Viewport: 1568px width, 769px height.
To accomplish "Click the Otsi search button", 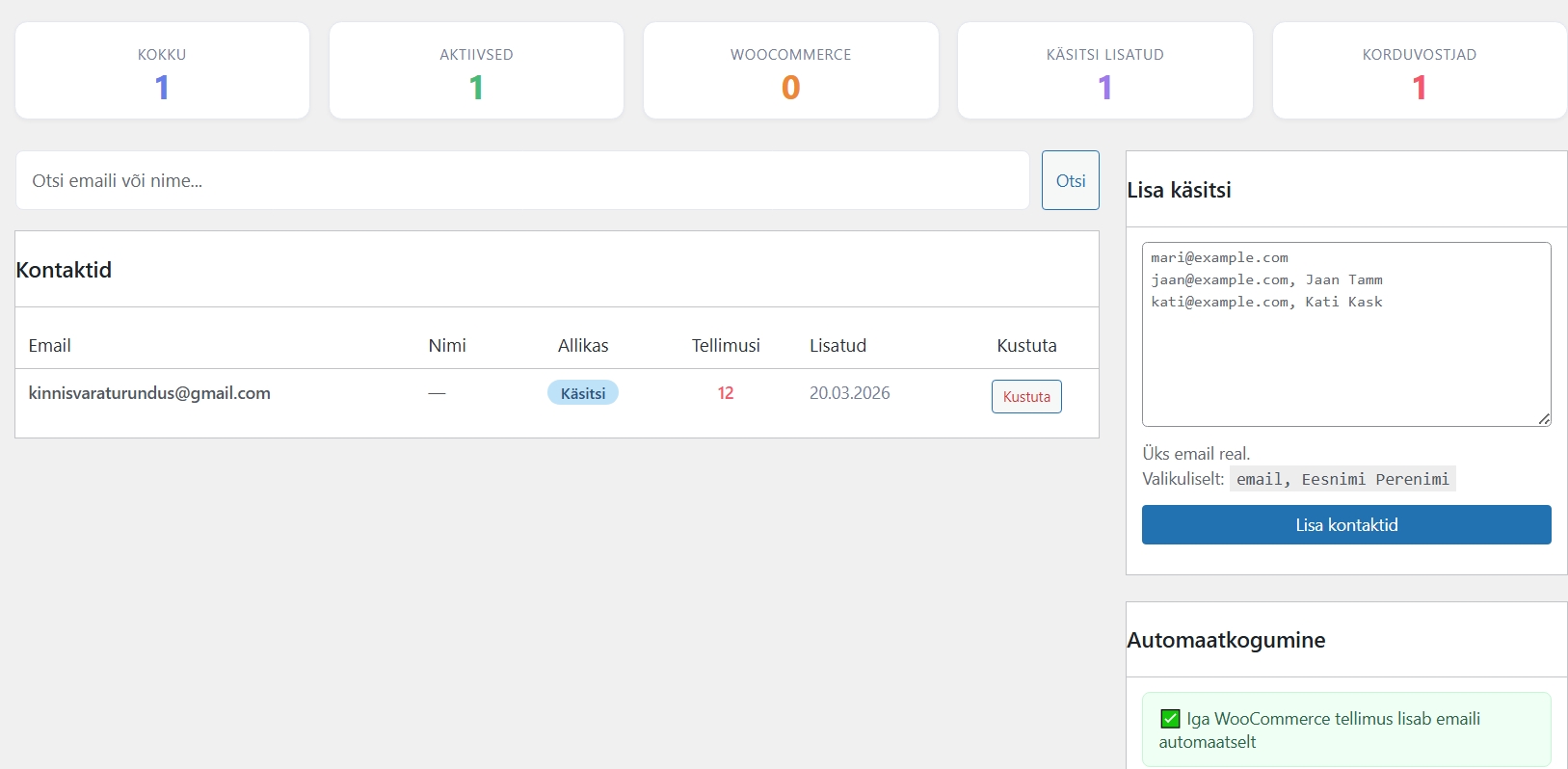I will click(x=1070, y=180).
